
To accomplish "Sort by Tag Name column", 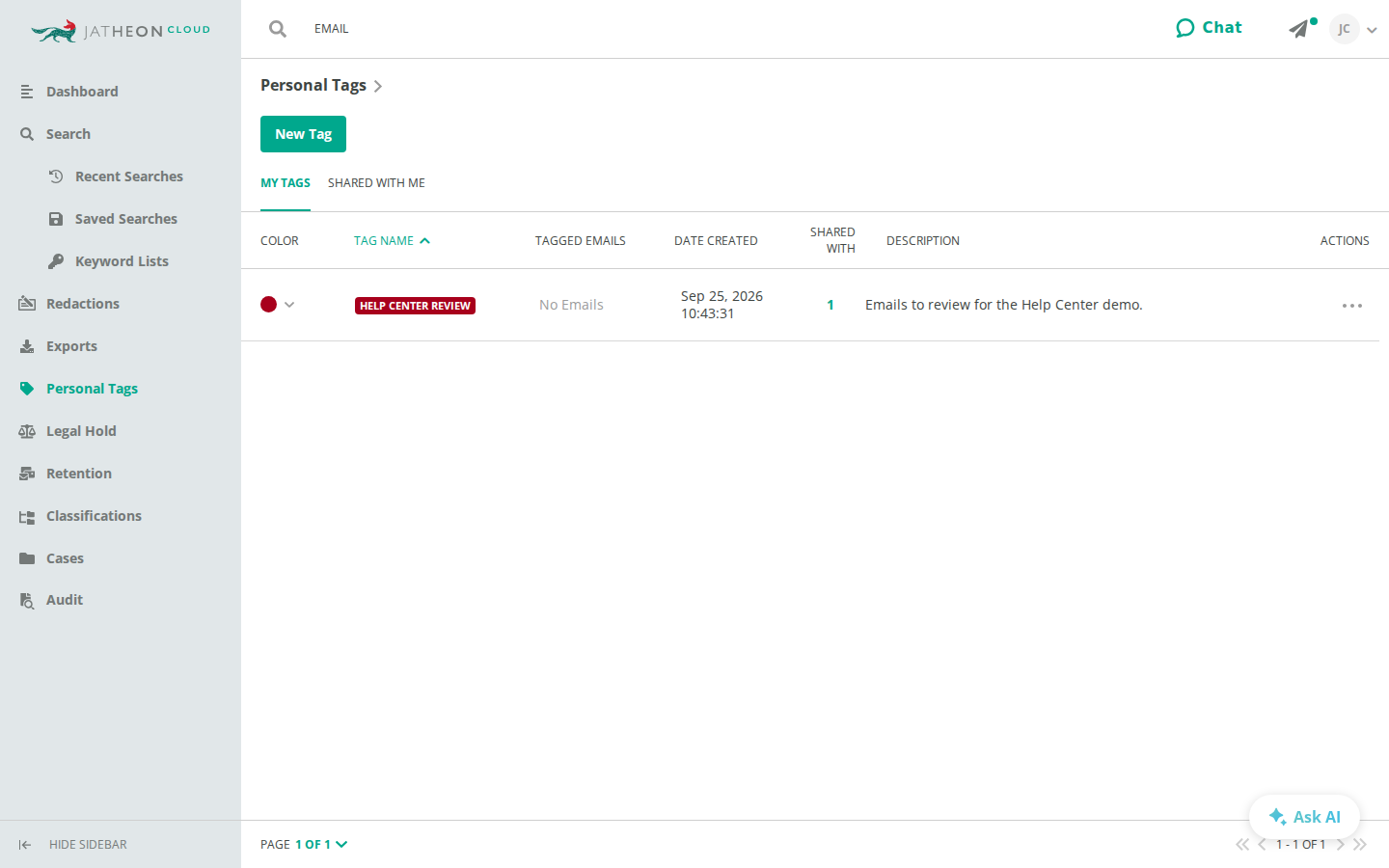I will pyautogui.click(x=392, y=241).
